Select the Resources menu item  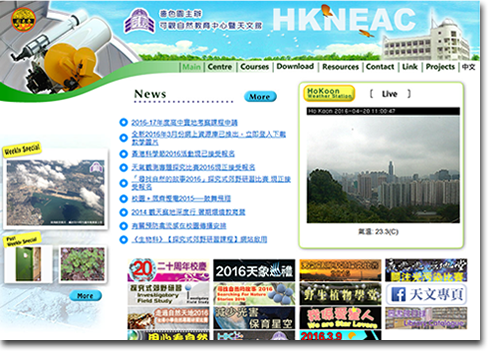(x=340, y=67)
